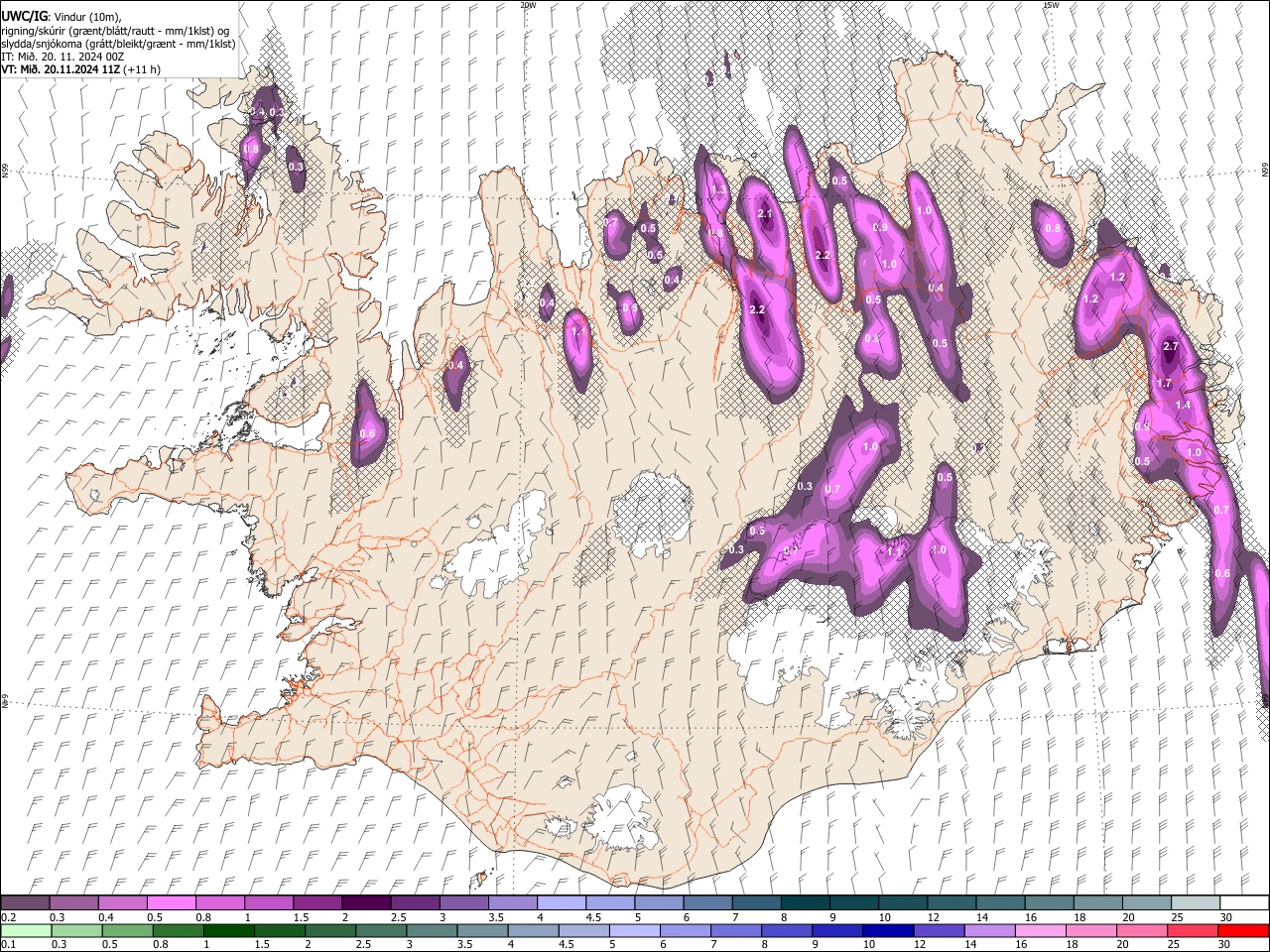Click the deep navy 10–12 rain legend swatch
The width and height of the screenshot is (1270, 952).
click(887, 930)
